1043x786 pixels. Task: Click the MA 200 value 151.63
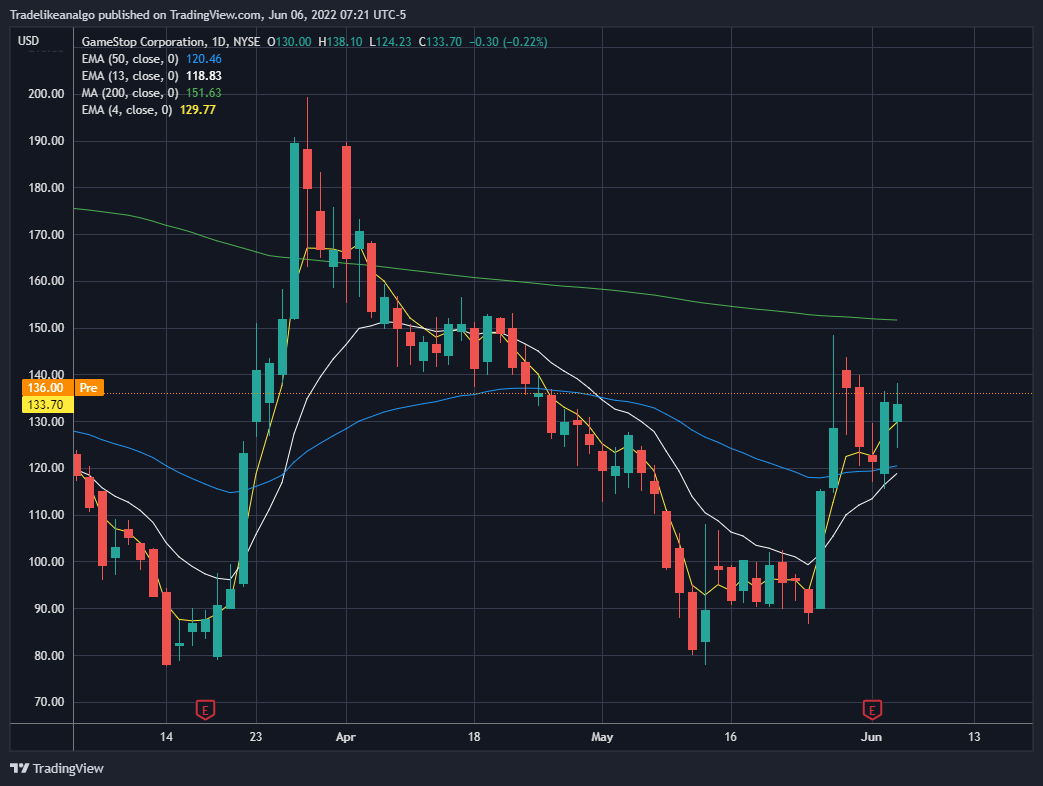[x=204, y=93]
